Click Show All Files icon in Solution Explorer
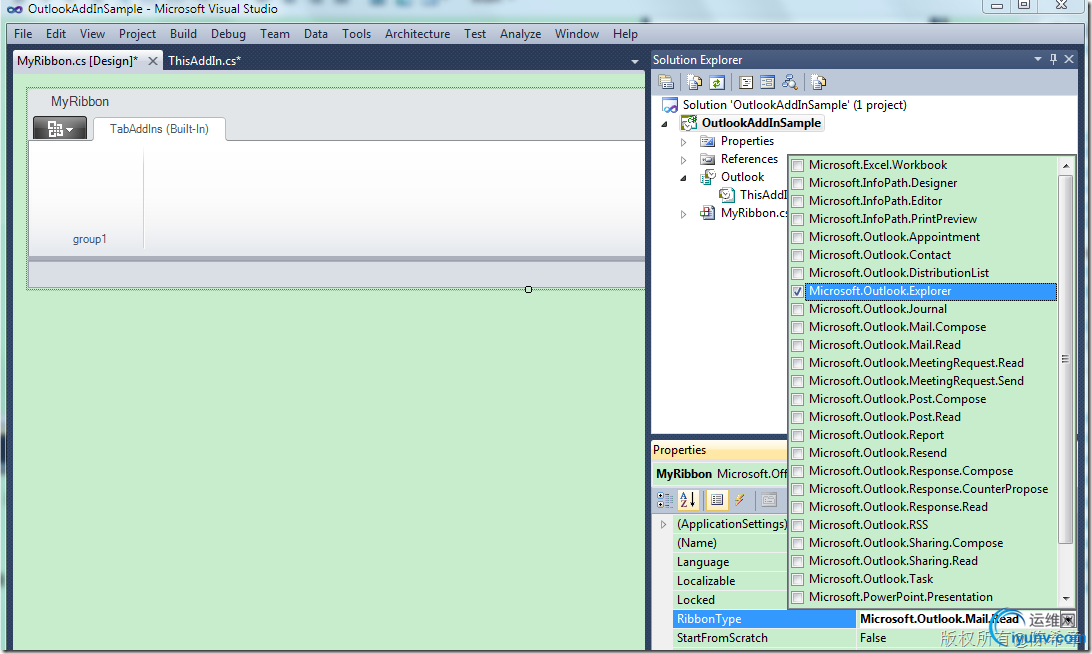The height and width of the screenshot is (654, 1092). (694, 82)
